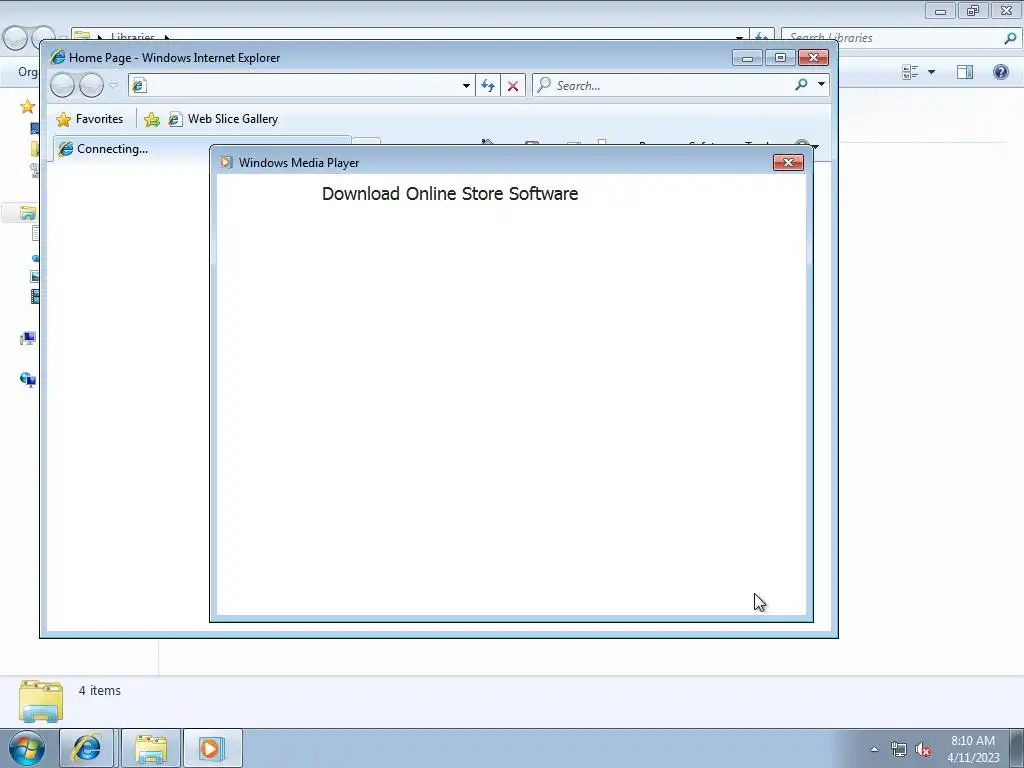Viewport: 1024px width, 768px height.
Task: Click the Internet Explorer Search box
Action: 663,86
